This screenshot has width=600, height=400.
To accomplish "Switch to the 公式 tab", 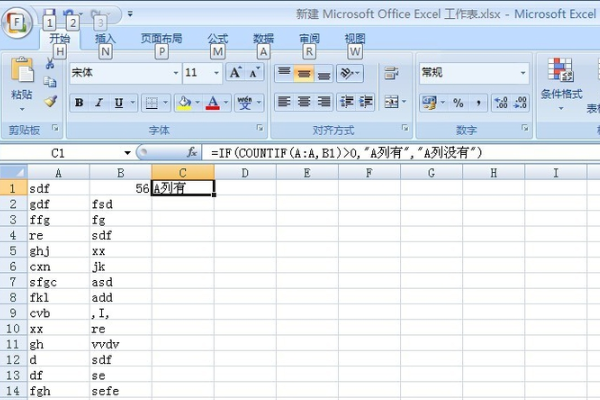I will [218, 38].
